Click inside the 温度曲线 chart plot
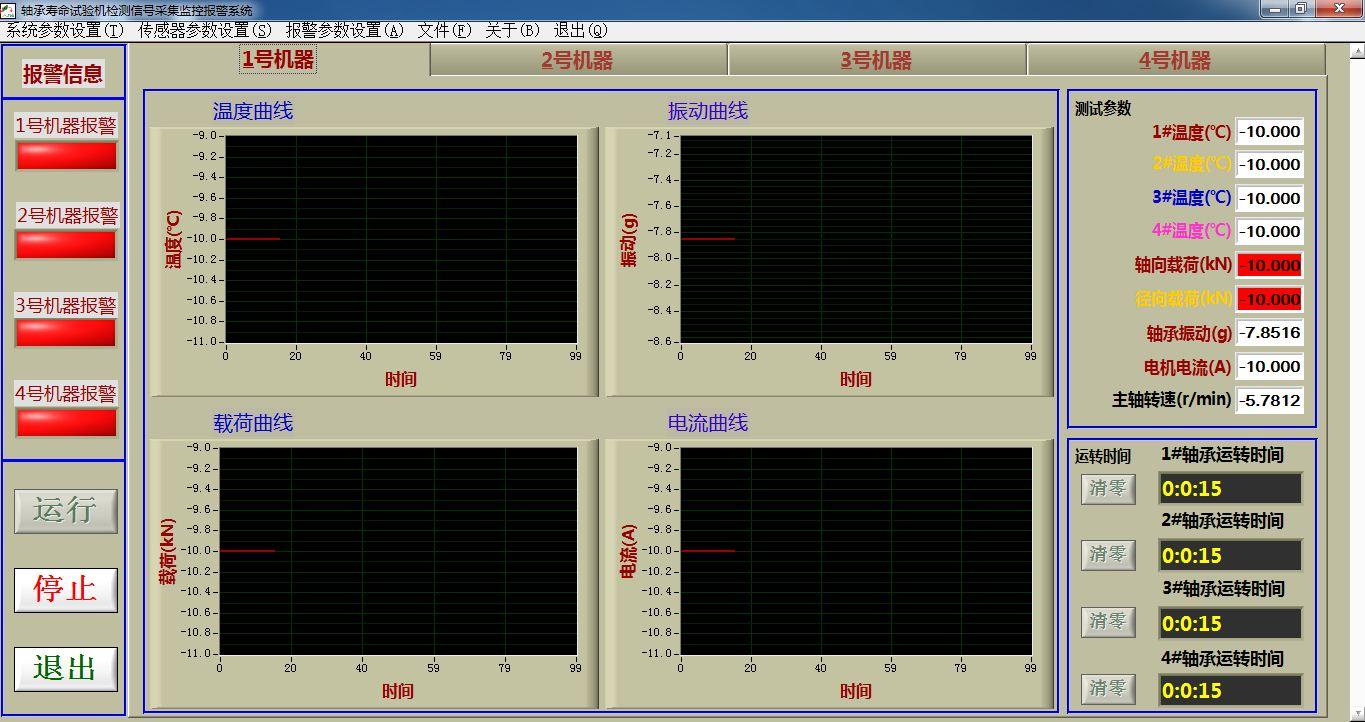The width and height of the screenshot is (1365, 722). tap(401, 238)
